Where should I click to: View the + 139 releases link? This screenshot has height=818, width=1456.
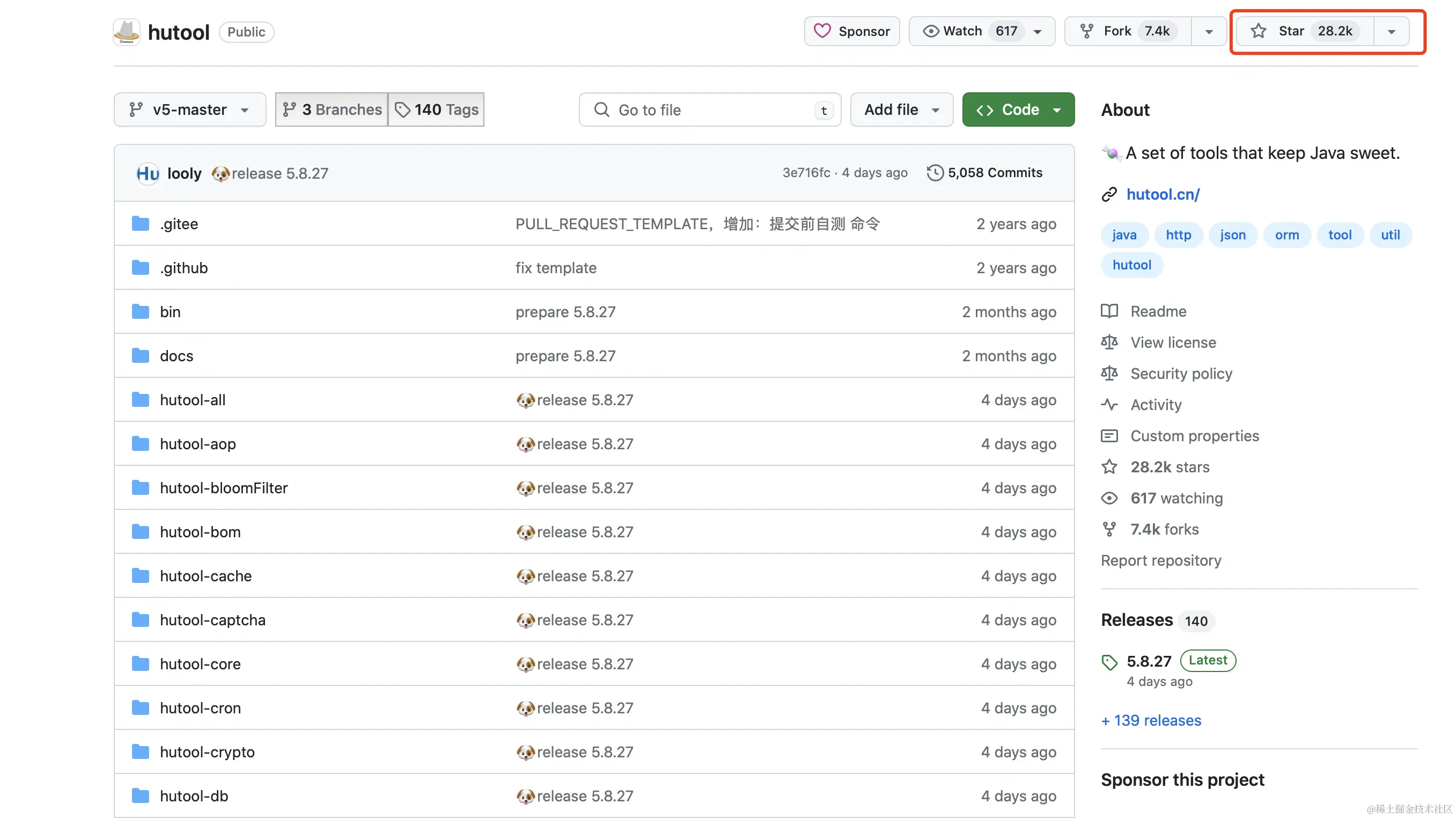(1151, 720)
